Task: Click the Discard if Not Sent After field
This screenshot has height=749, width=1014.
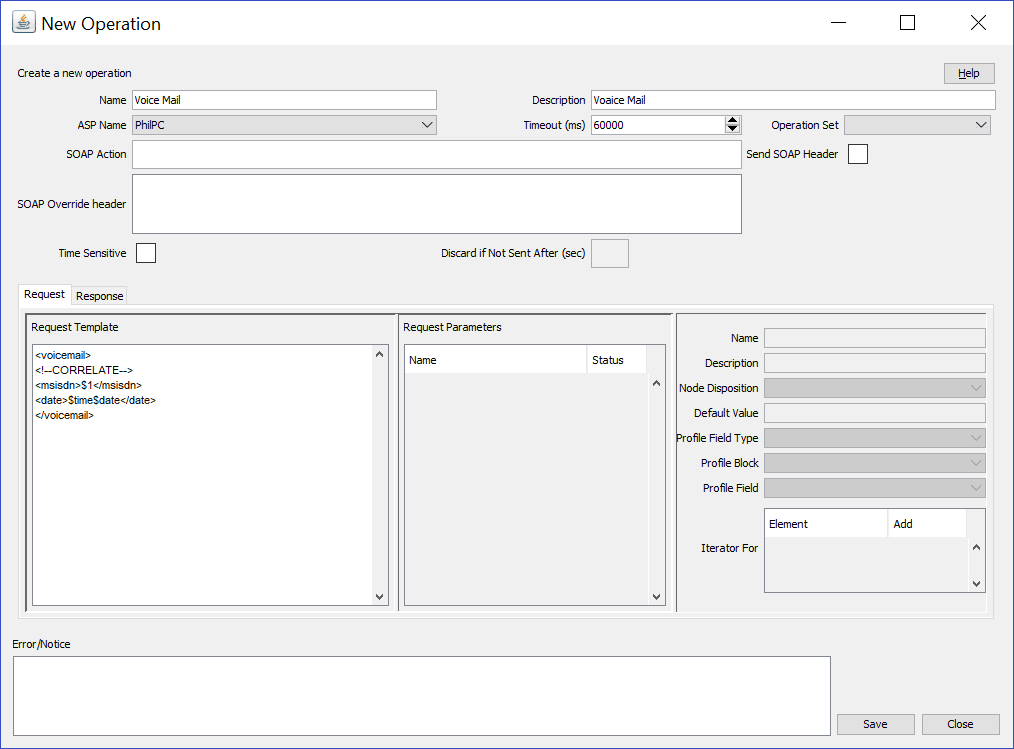Action: (610, 254)
